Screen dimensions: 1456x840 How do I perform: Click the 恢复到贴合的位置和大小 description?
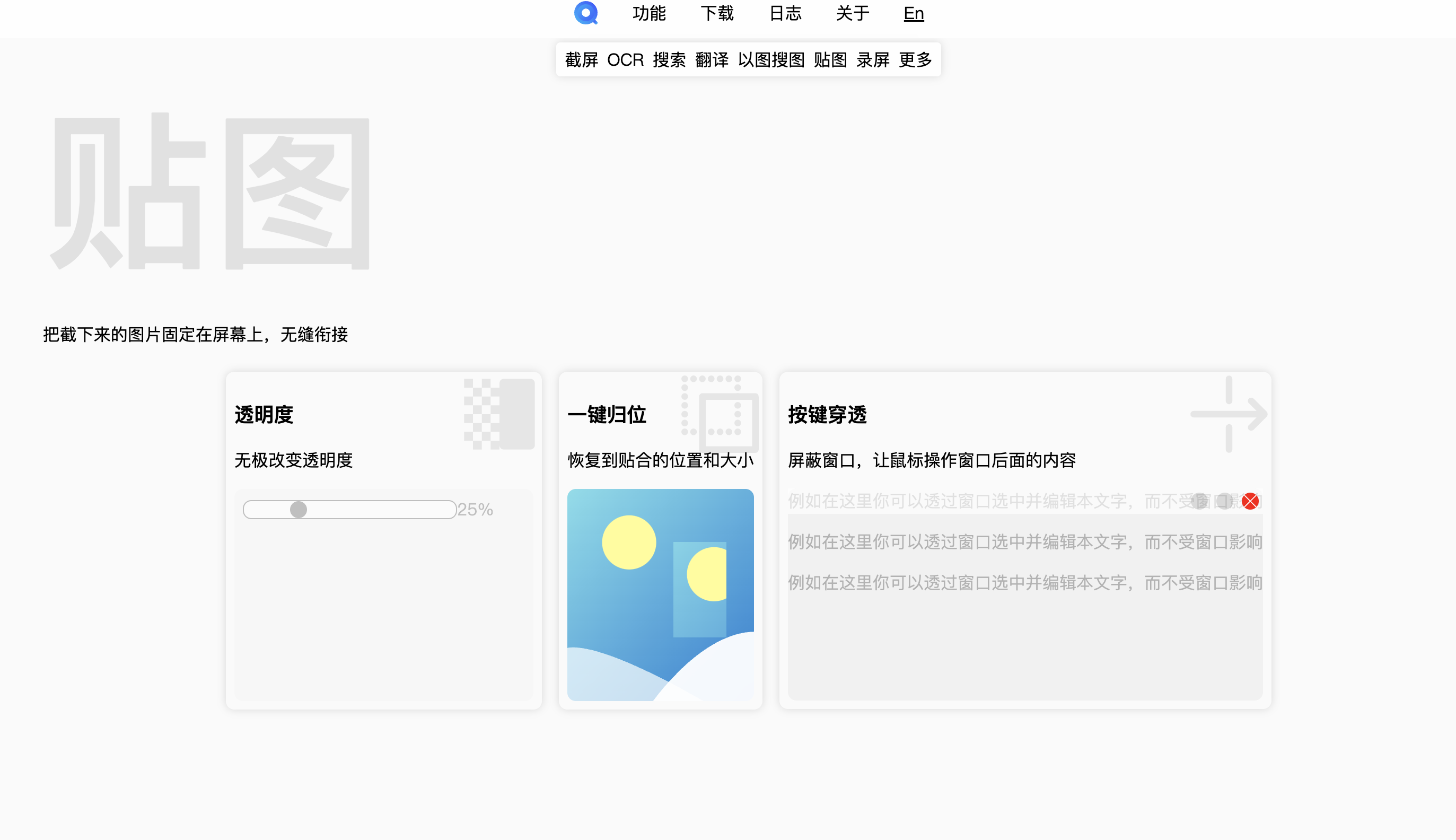[661, 460]
